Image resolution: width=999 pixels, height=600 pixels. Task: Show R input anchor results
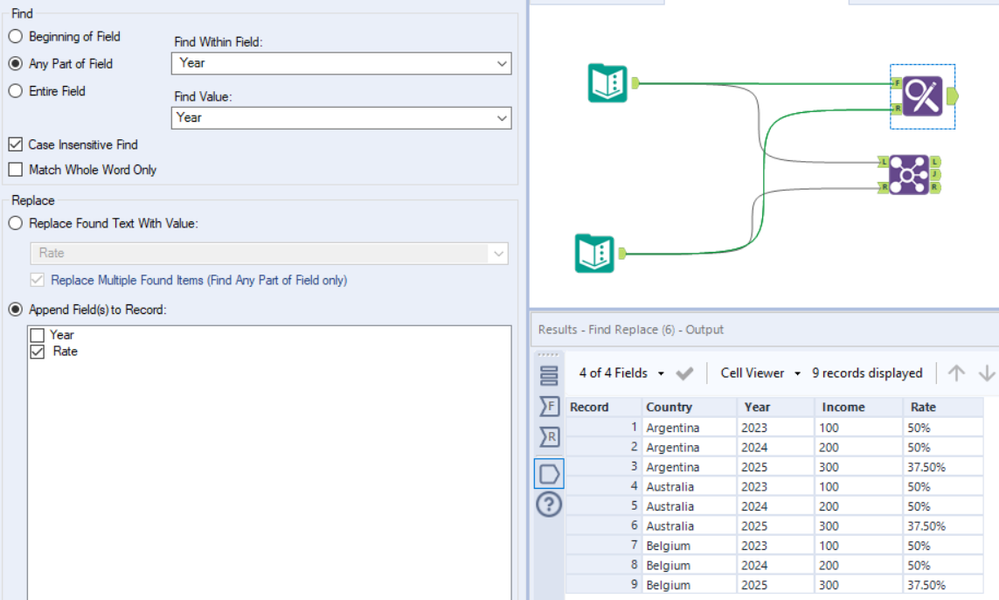549,437
